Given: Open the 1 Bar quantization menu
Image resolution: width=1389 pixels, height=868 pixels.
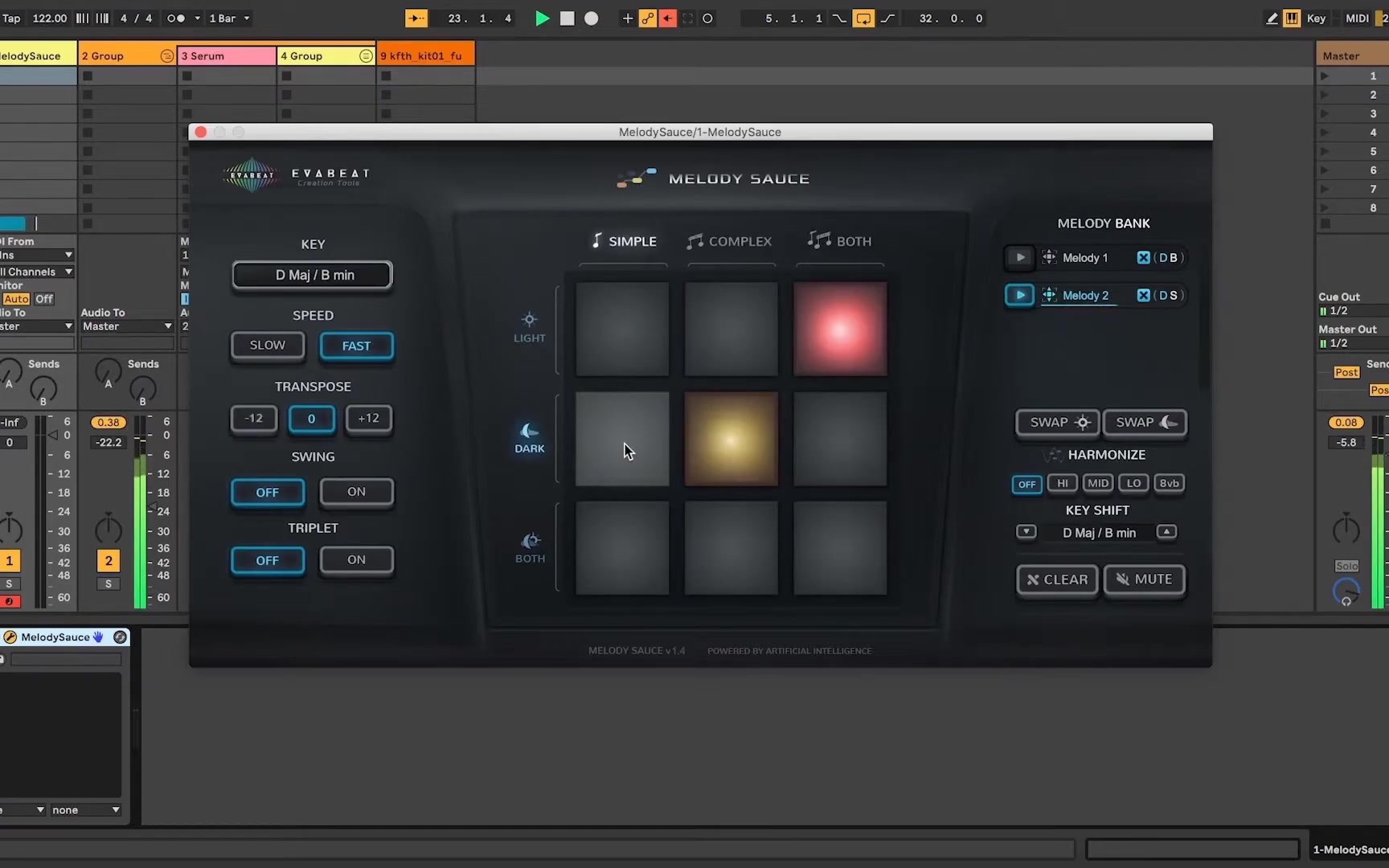Looking at the screenshot, I should coord(229,18).
